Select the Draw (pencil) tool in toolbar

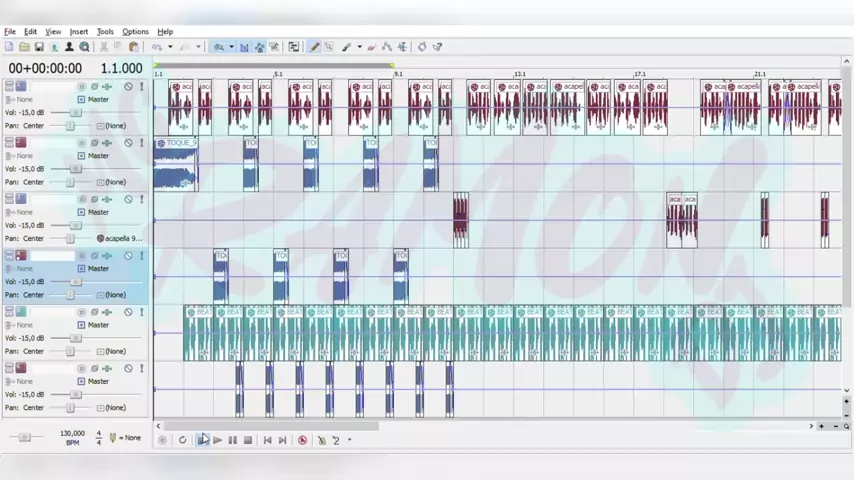coord(314,47)
